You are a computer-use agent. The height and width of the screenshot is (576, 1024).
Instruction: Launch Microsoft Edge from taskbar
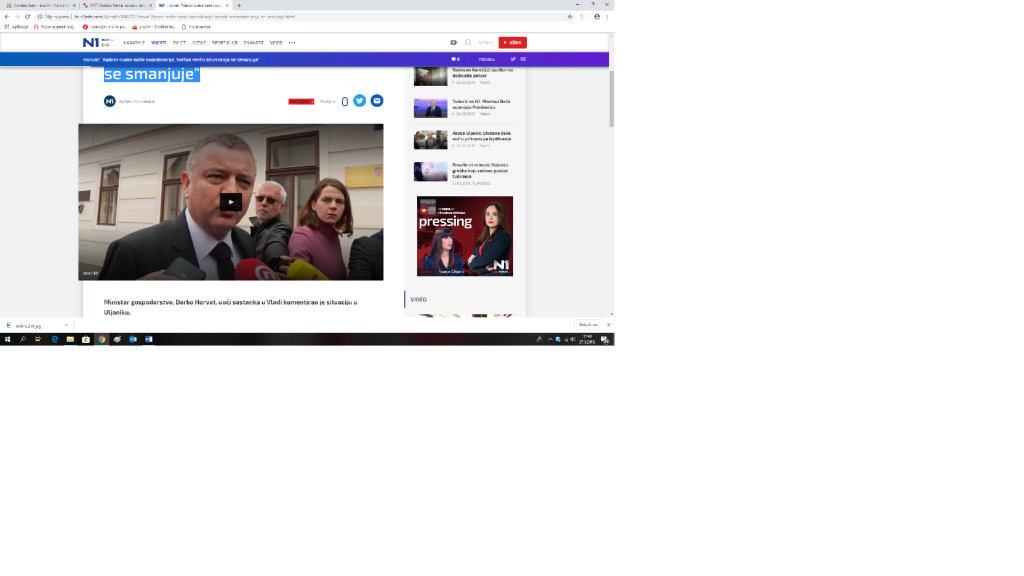click(55, 339)
